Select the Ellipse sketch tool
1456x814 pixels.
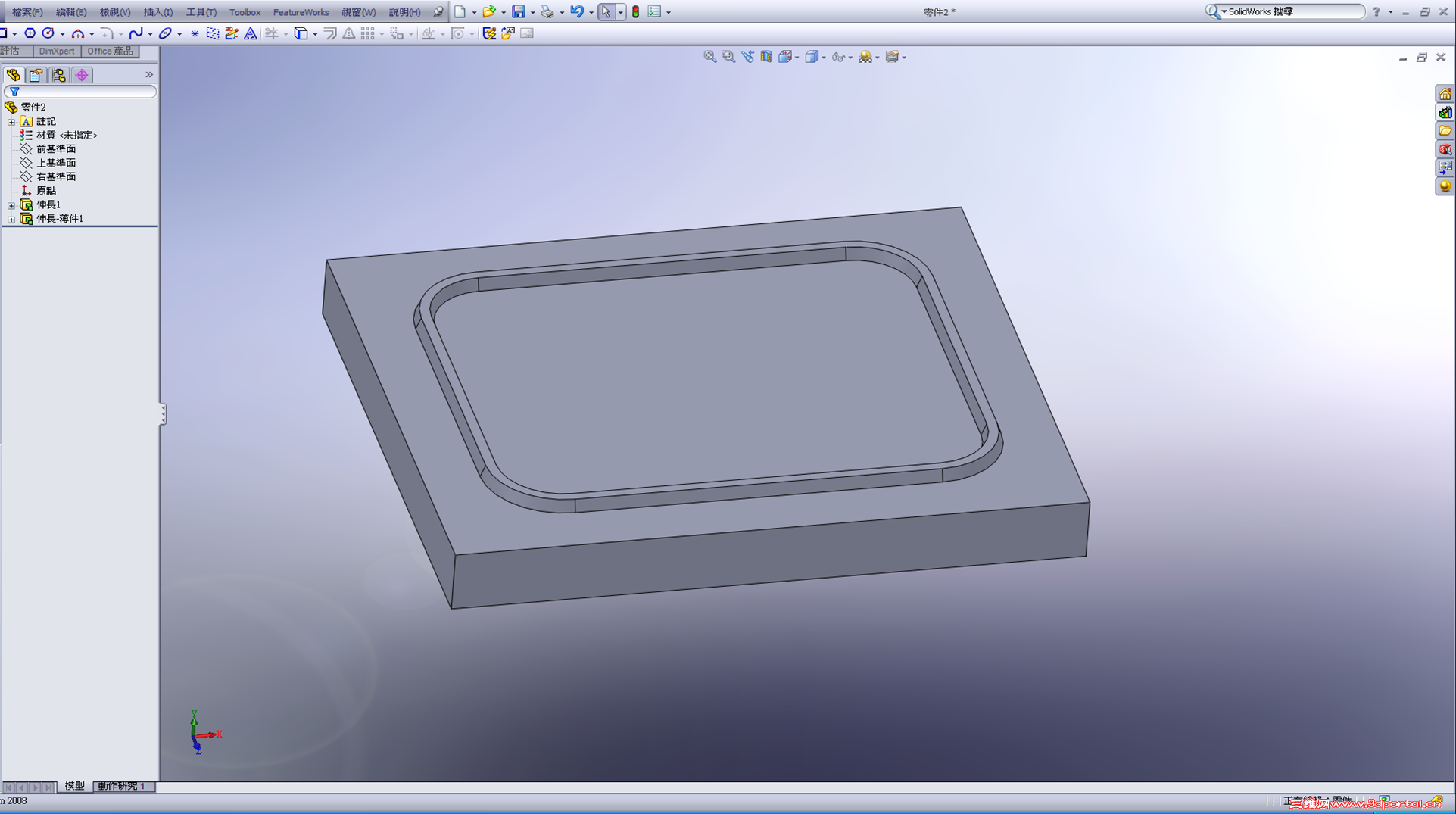165,33
